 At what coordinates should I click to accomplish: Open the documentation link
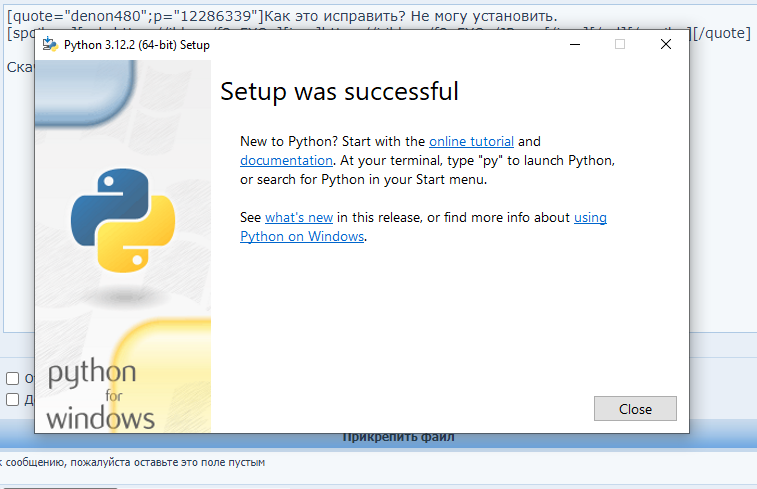click(286, 160)
